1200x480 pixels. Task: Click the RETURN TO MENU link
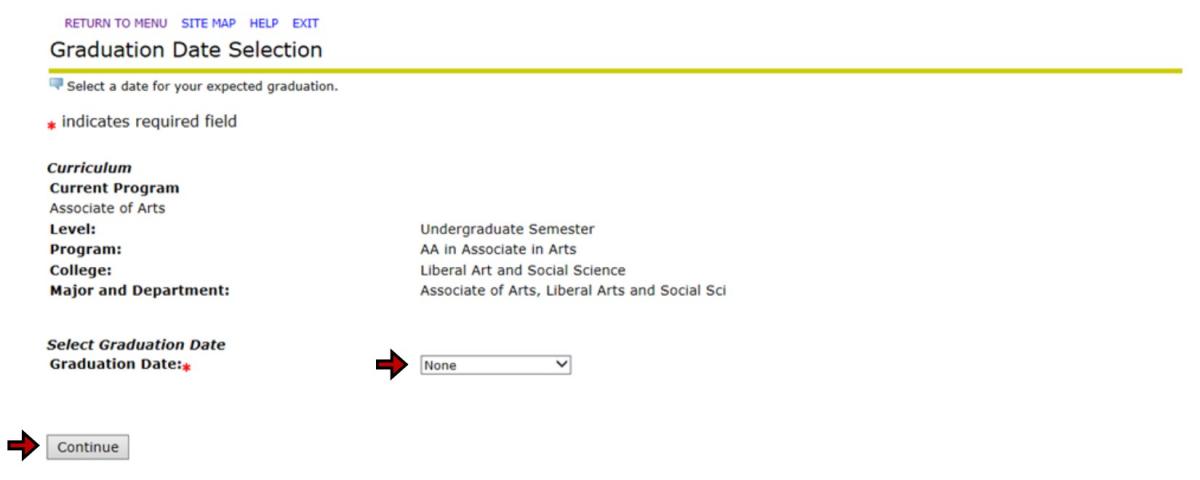115,23
